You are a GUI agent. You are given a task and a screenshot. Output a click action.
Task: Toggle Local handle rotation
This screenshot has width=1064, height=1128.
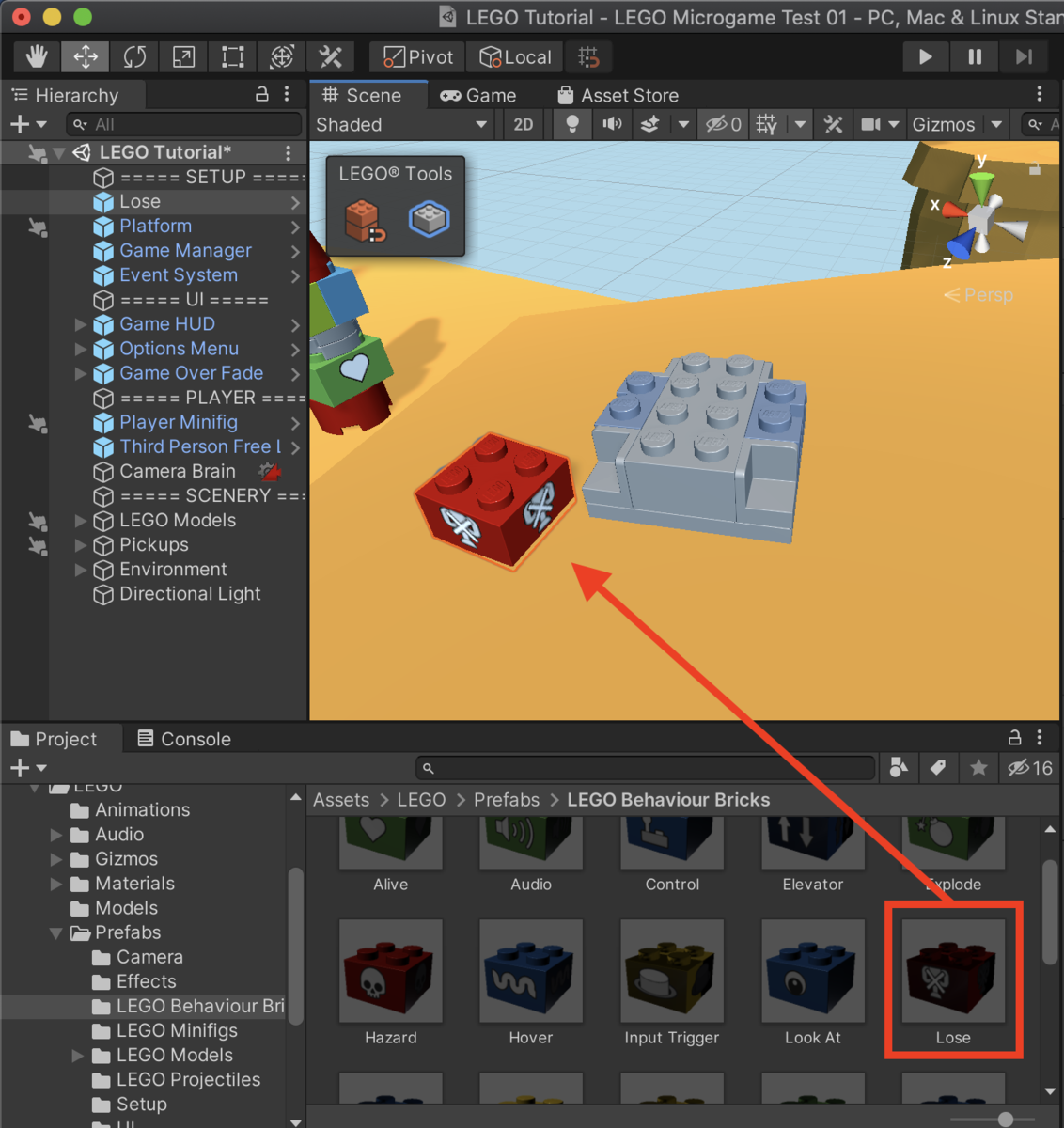515,57
